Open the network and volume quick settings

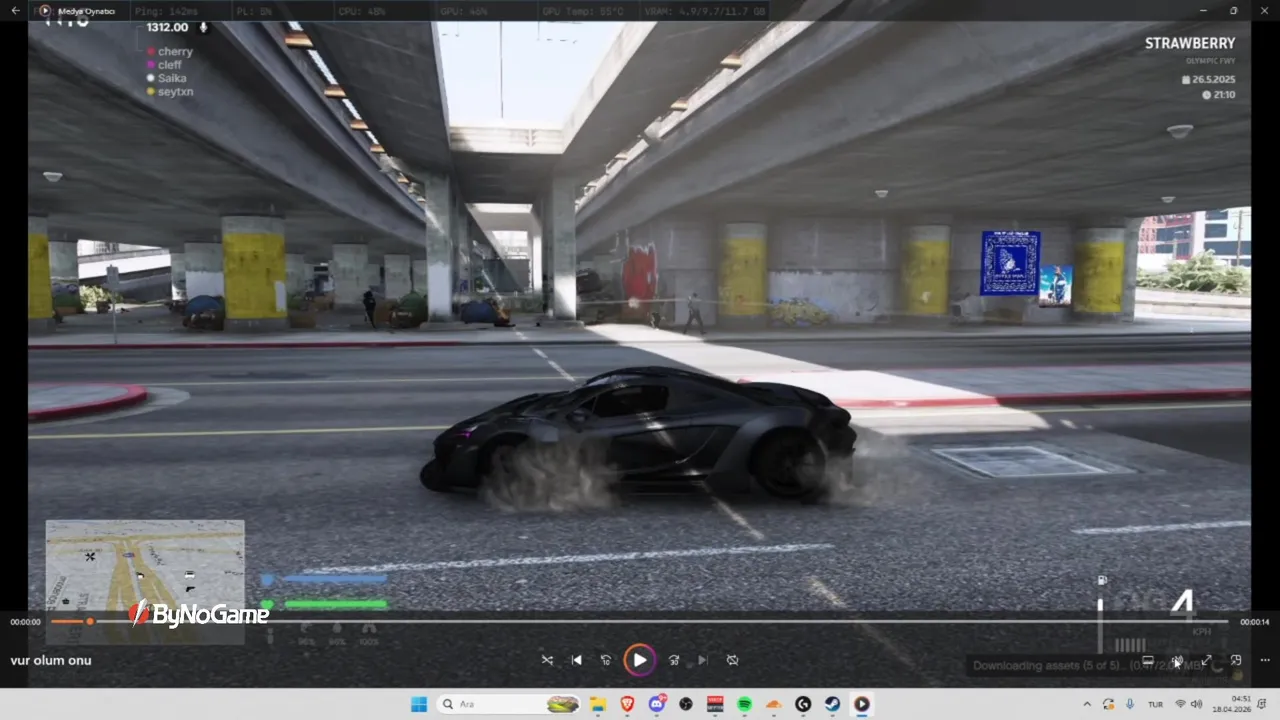(x=1189, y=704)
